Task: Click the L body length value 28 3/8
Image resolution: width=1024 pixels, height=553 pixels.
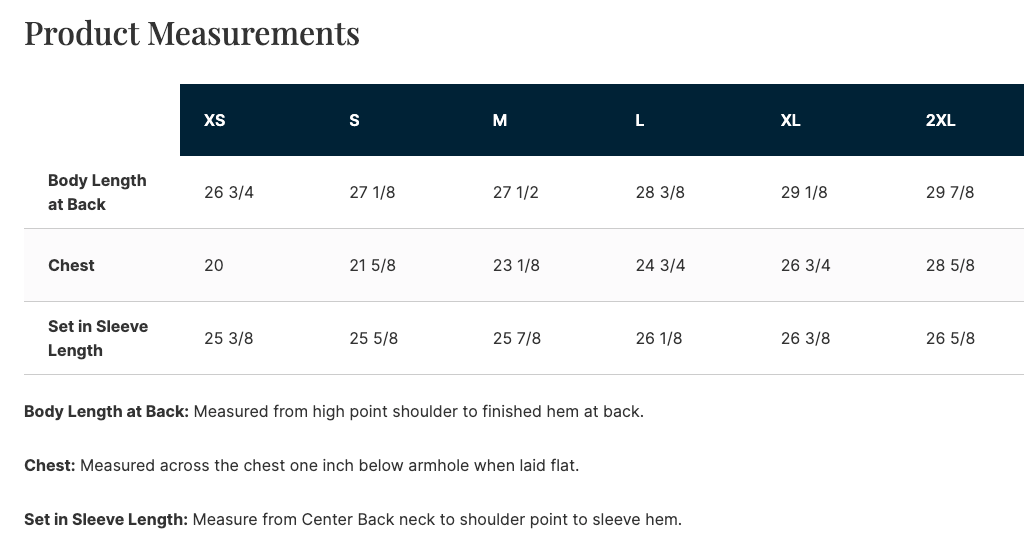Action: (x=660, y=192)
